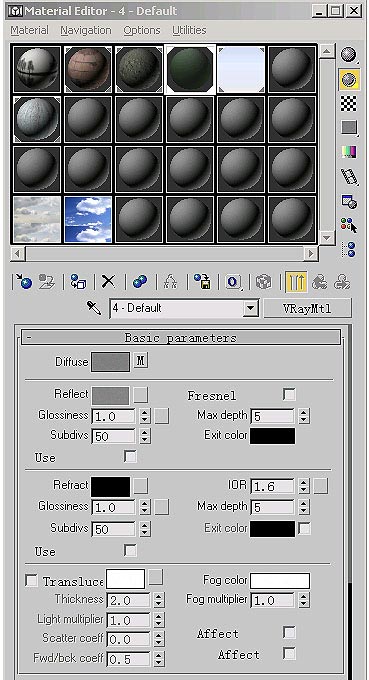Click Reflect color map button
This screenshot has width=369, height=680.
[x=140, y=395]
